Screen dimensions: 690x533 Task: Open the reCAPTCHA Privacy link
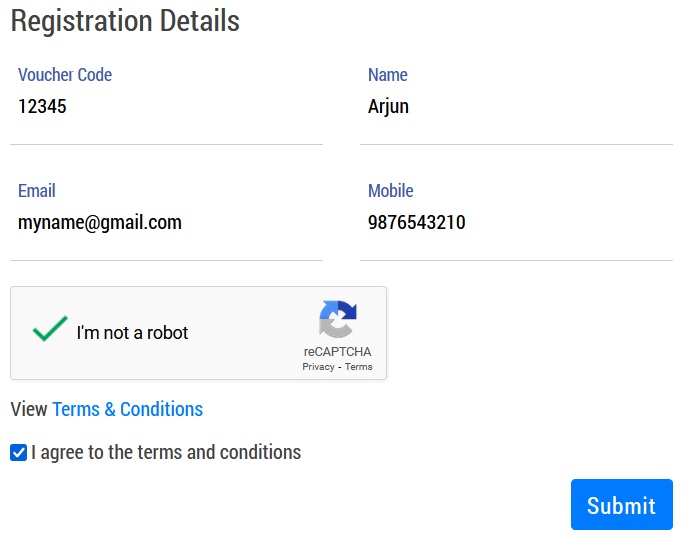(318, 367)
